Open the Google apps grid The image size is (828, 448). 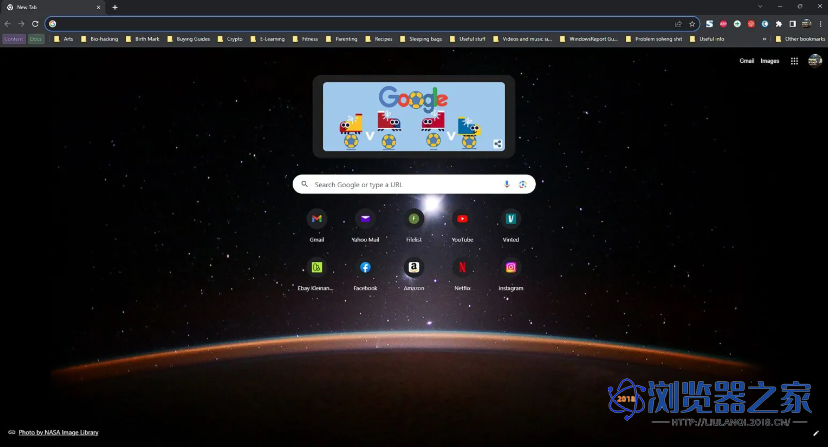(794, 61)
